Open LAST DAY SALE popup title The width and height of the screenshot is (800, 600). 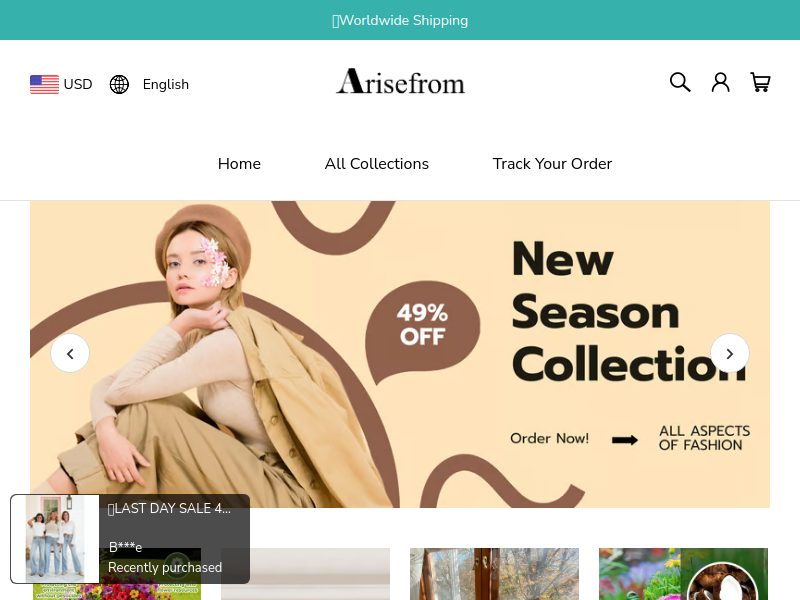(x=169, y=508)
